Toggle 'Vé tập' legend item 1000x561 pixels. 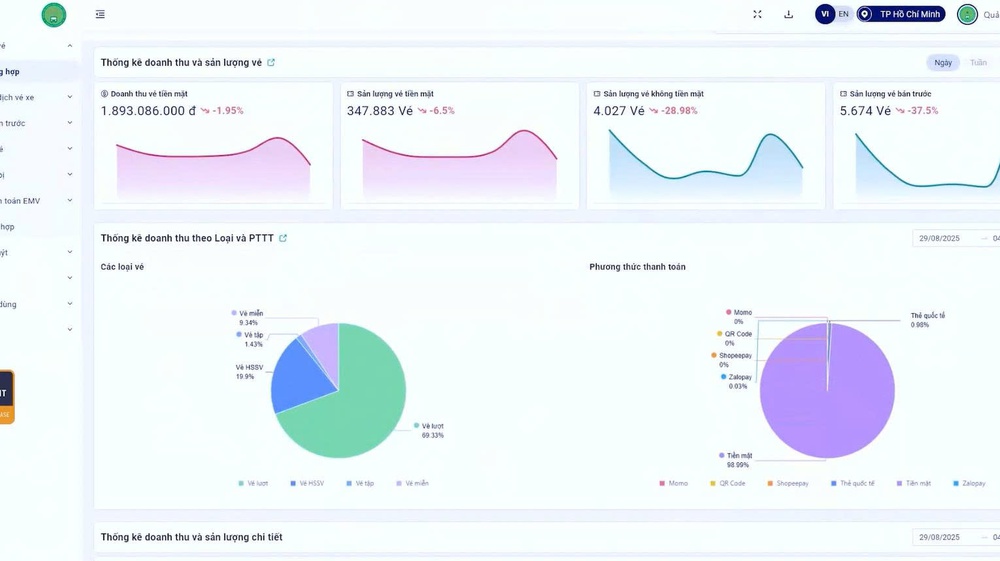(x=360, y=483)
